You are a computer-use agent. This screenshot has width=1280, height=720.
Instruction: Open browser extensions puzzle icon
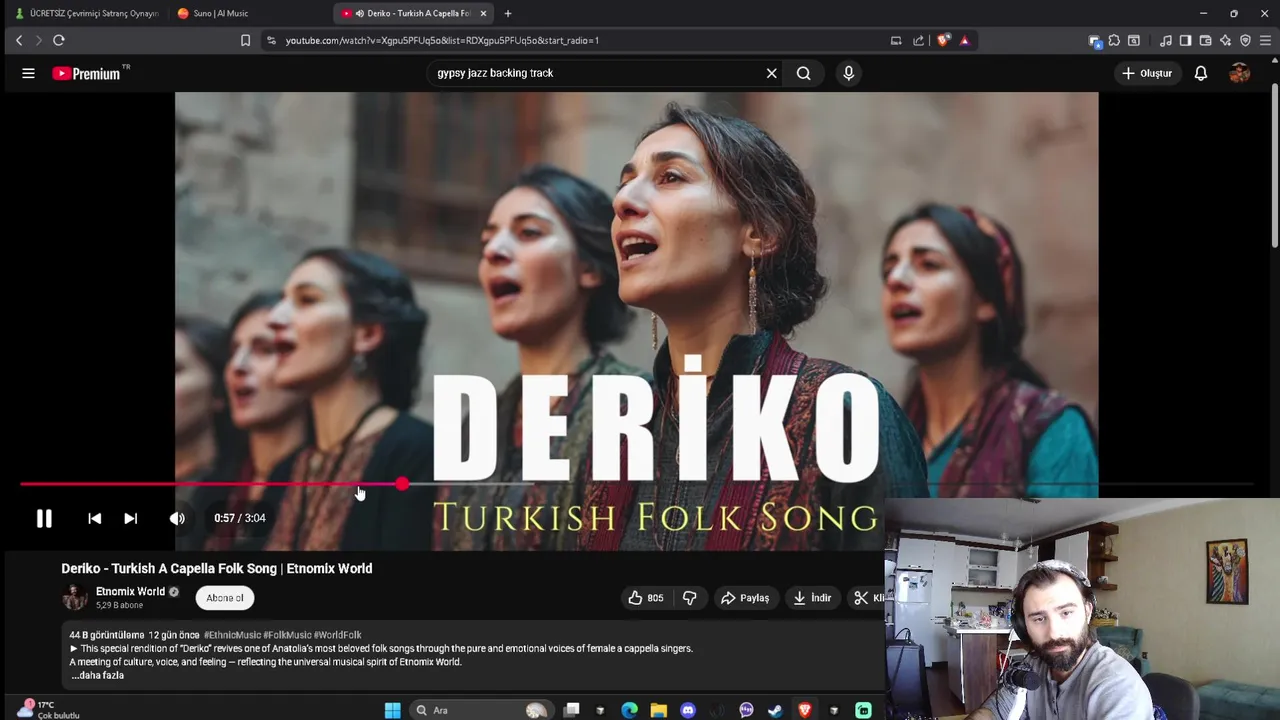pyautogui.click(x=1114, y=40)
